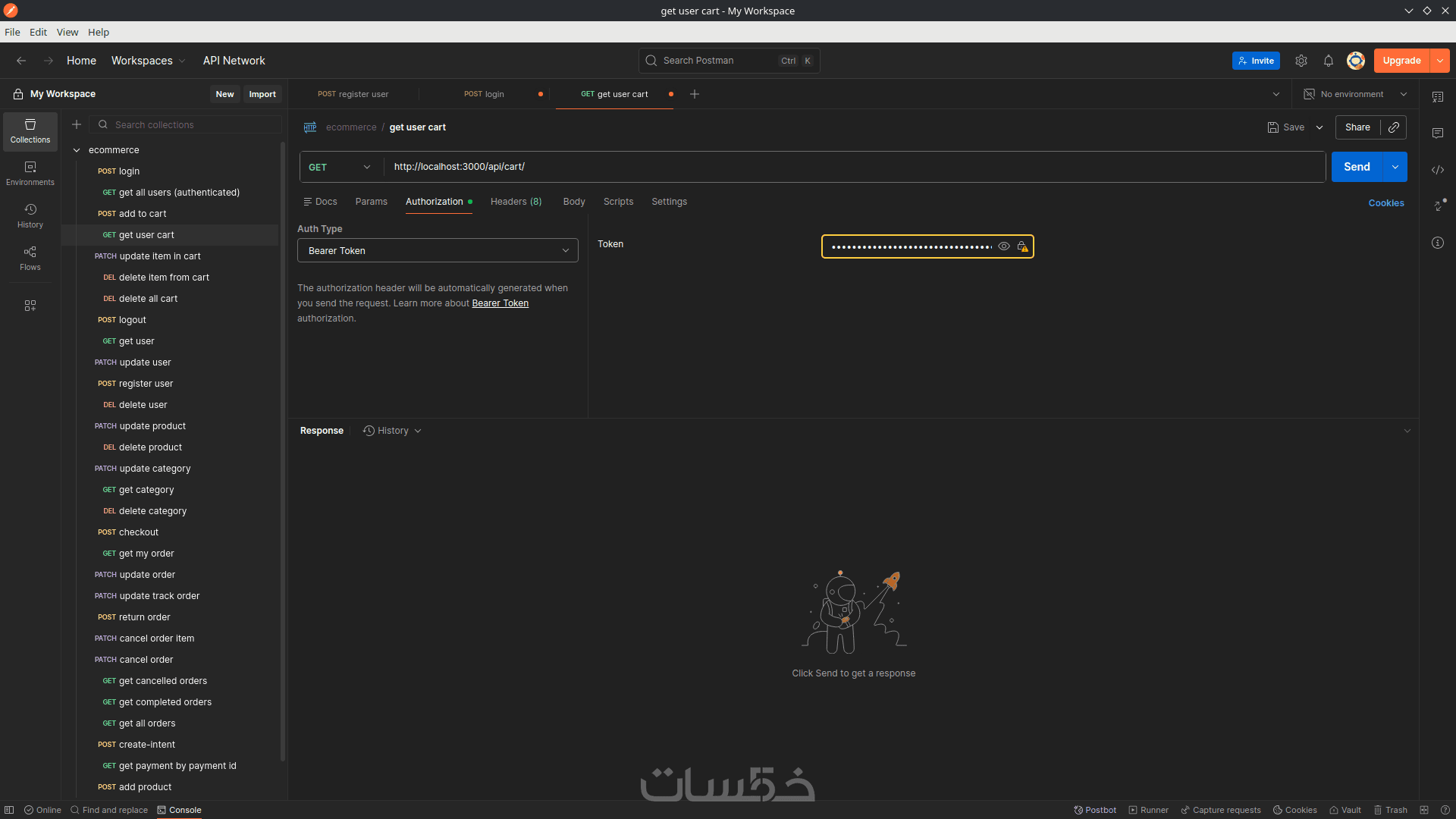Toggle the sidebar icon in the bottom-left corner
Image resolution: width=1456 pixels, height=819 pixels.
pos(9,810)
